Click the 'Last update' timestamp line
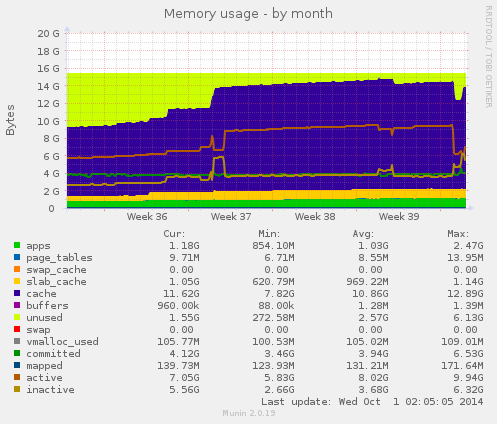Image resolution: width=497 pixels, height=424 pixels. pyautogui.click(x=372, y=402)
